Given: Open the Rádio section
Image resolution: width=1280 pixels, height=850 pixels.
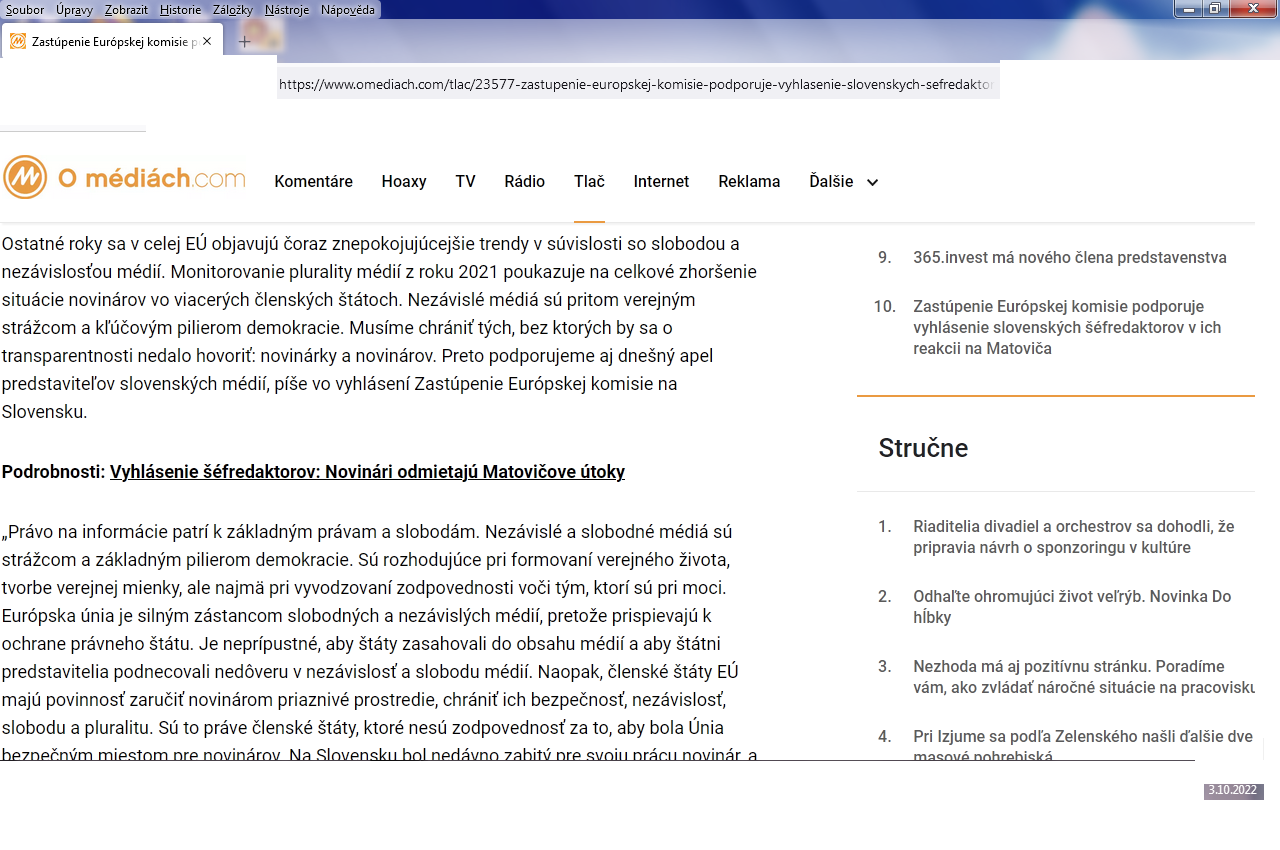Looking at the screenshot, I should pyautogui.click(x=525, y=182).
